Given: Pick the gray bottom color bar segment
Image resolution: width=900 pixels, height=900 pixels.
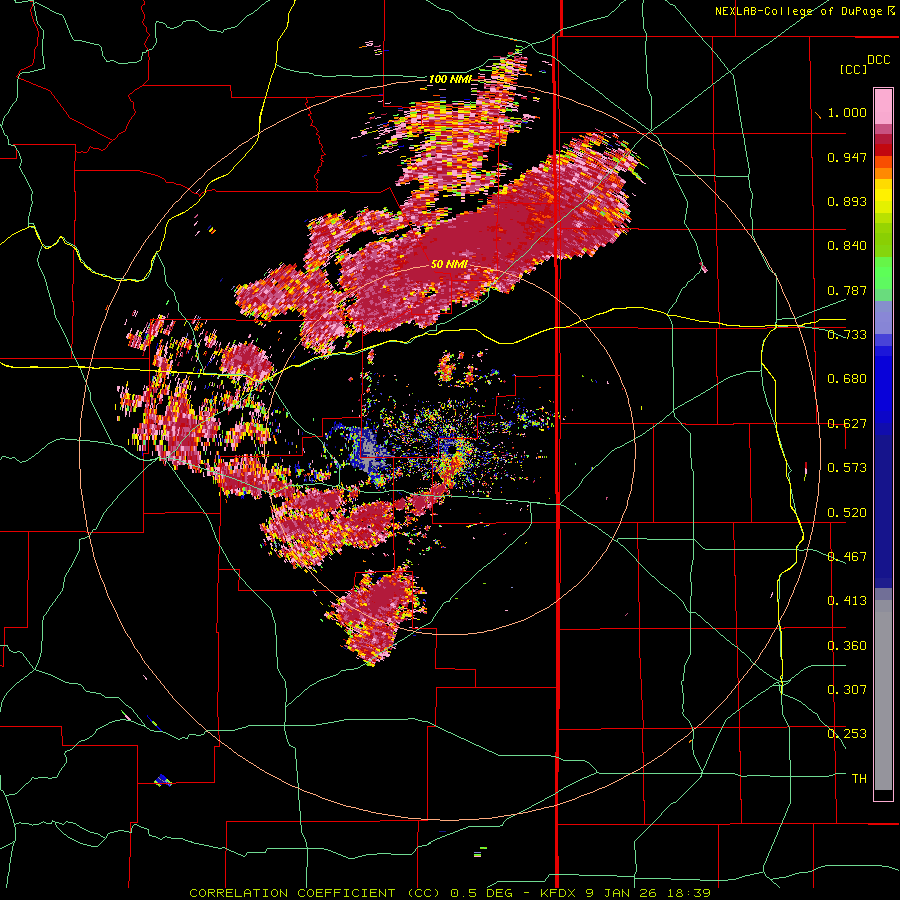Looking at the screenshot, I should coord(883,696).
